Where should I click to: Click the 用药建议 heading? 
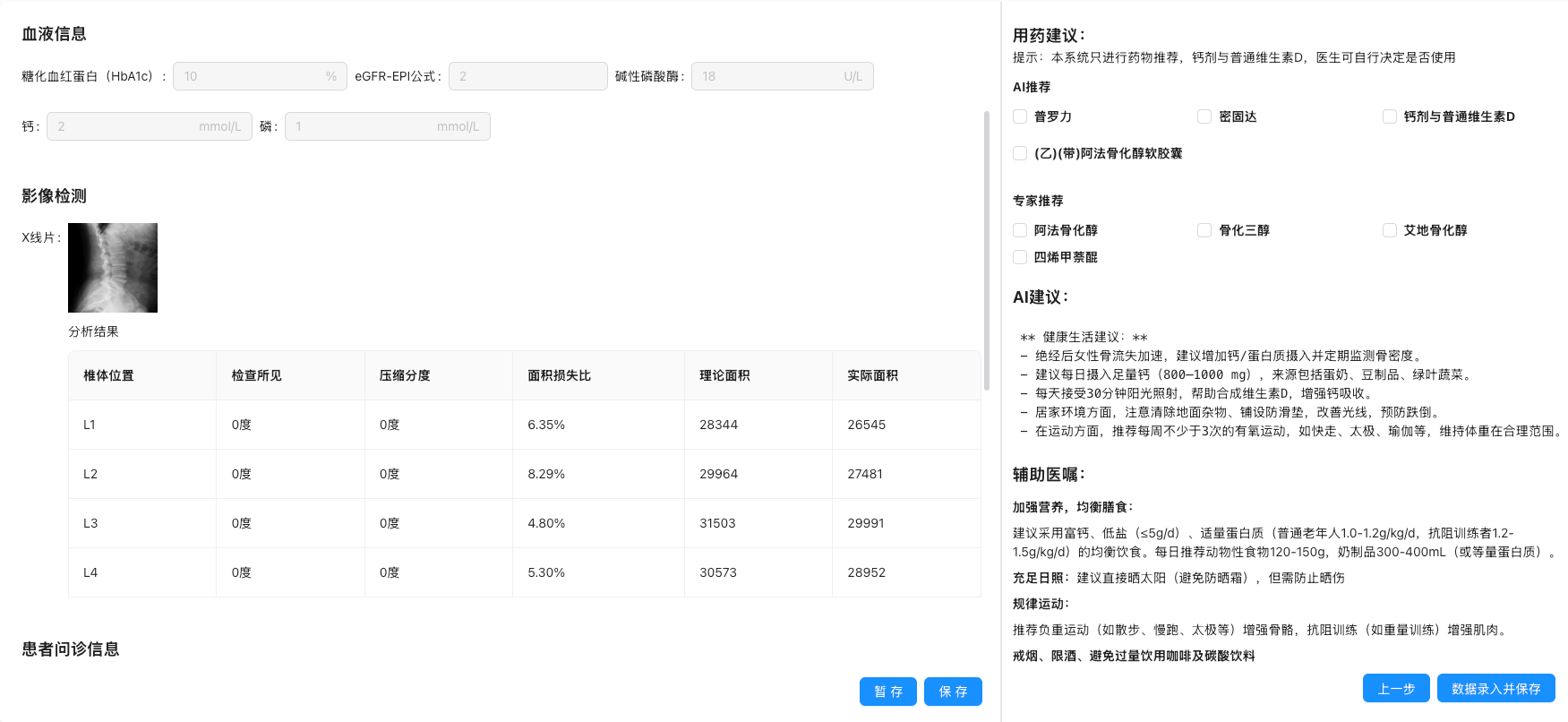[1049, 36]
